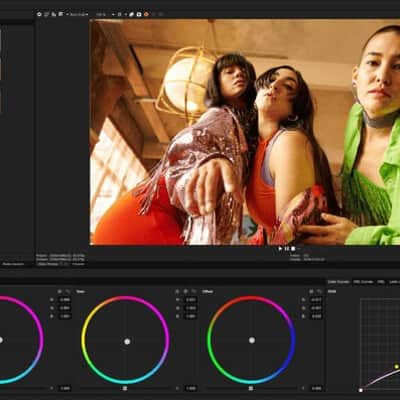Play the clip in the viewer
400x400 pixels.
tap(280, 248)
